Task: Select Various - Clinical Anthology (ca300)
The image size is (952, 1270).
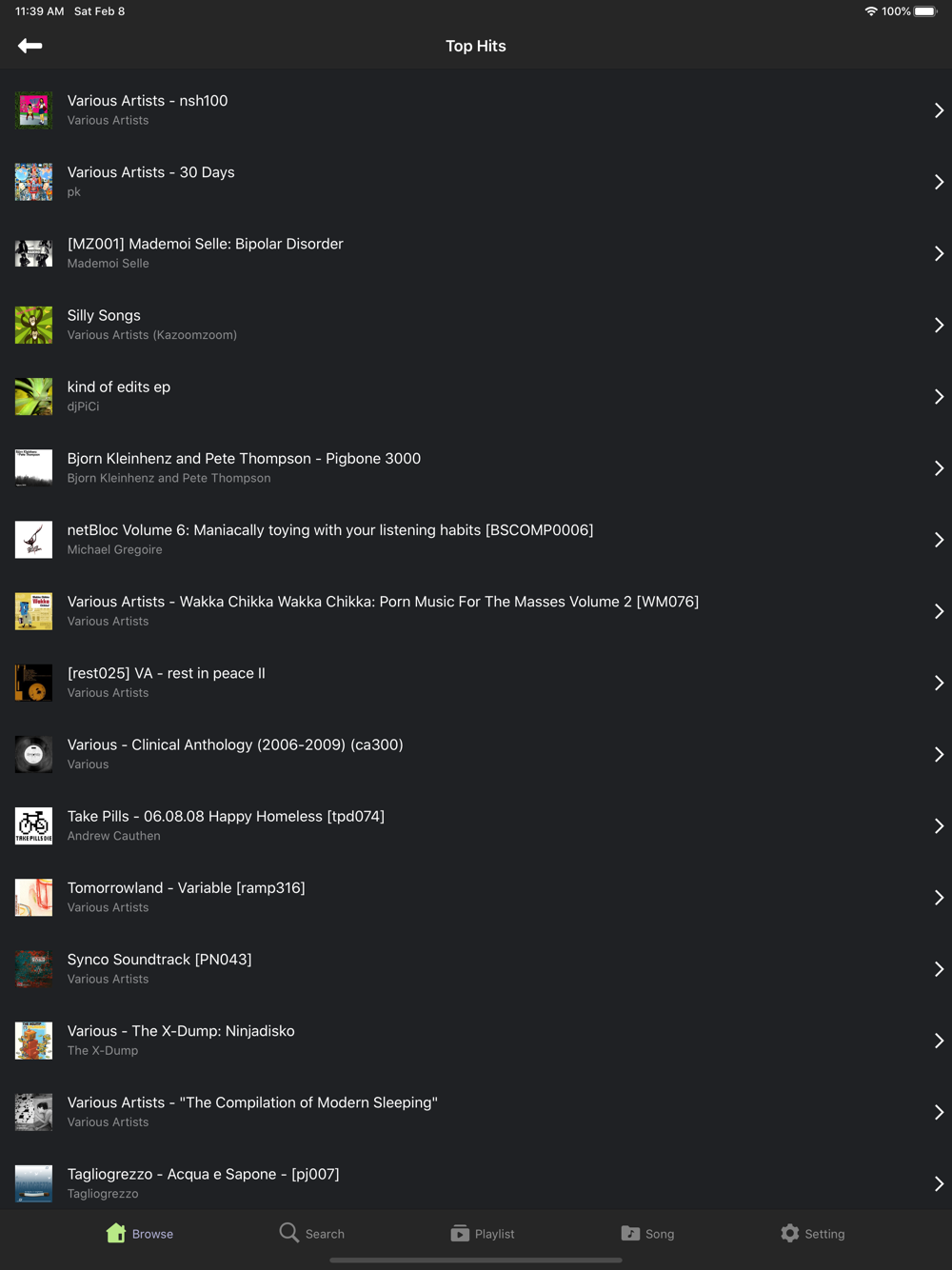Action: point(476,754)
